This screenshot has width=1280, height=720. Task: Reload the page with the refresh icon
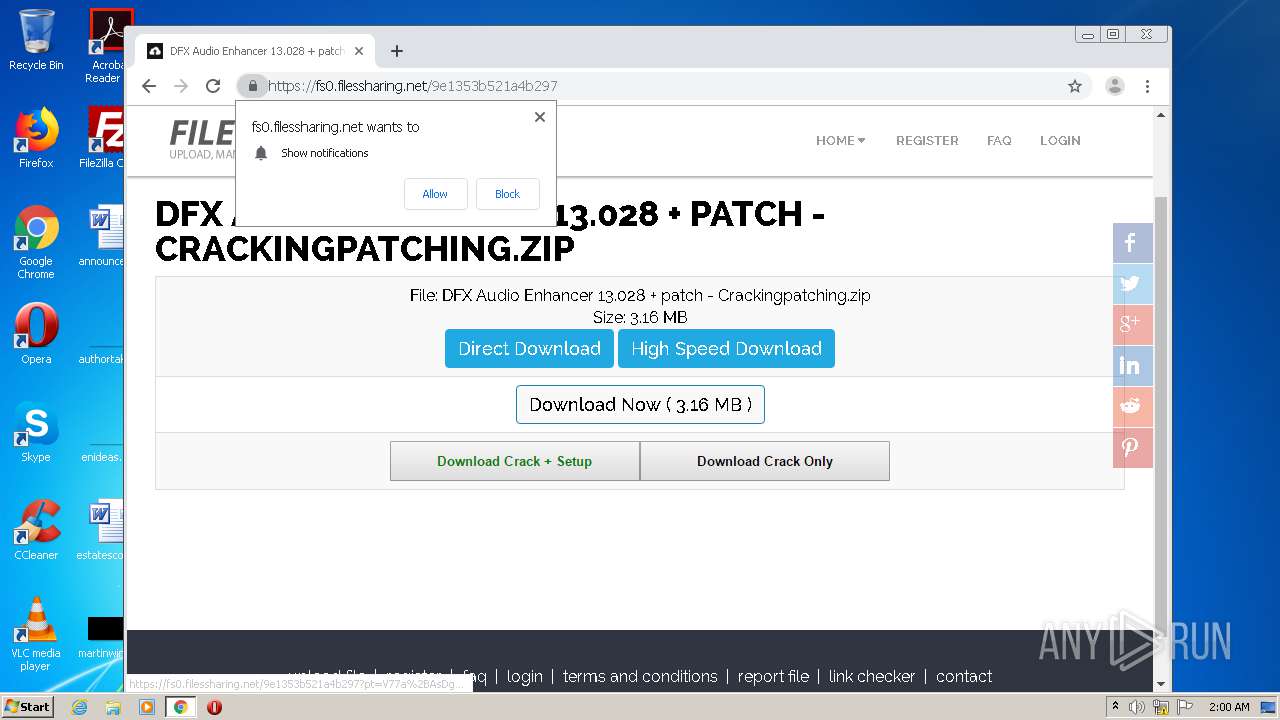tap(213, 86)
